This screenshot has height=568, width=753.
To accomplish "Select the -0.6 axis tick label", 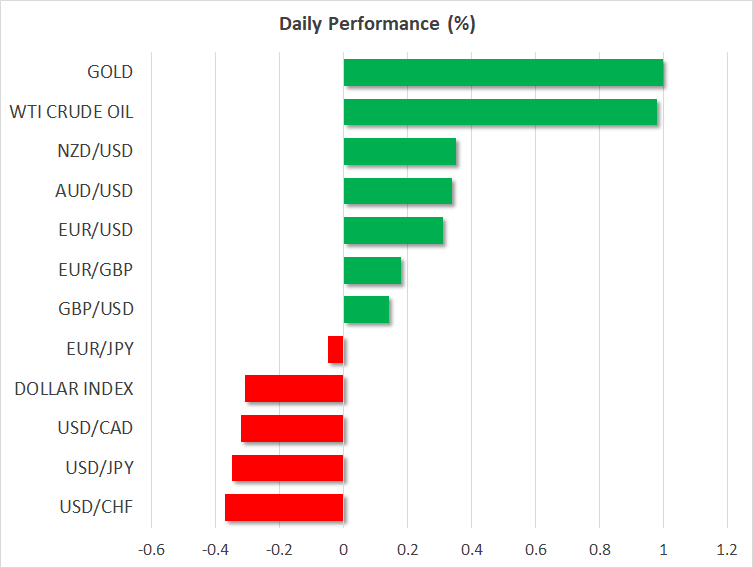I will (151, 549).
